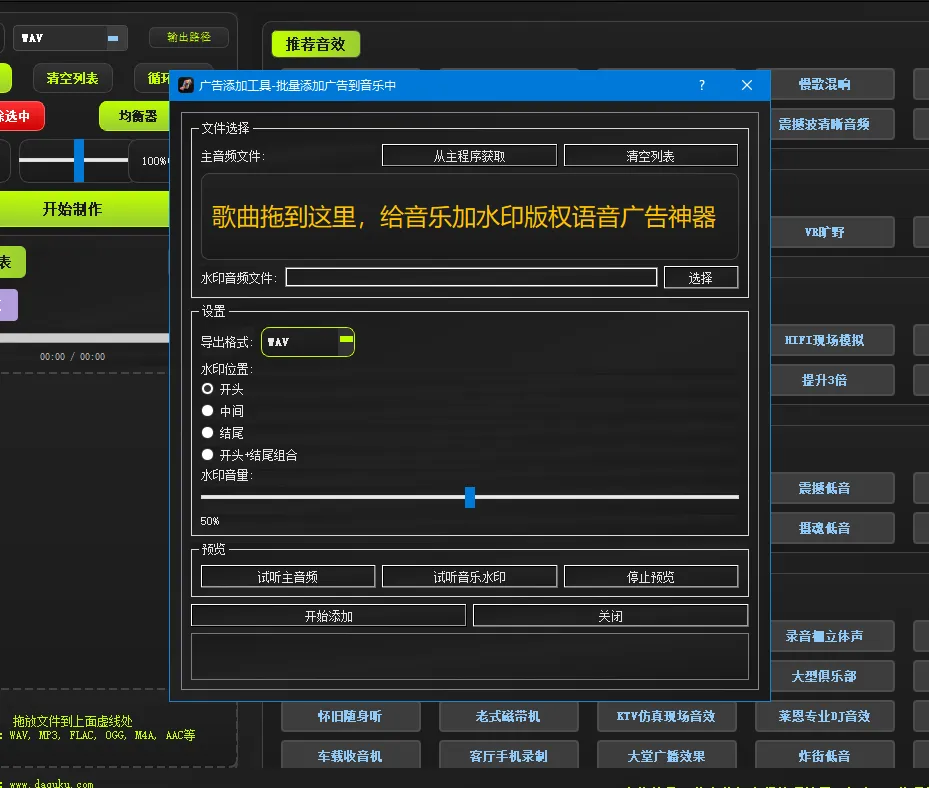Viewport: 929px width, 788px height.
Task: Click the empty log area at dialog bottom
Action: click(470, 656)
